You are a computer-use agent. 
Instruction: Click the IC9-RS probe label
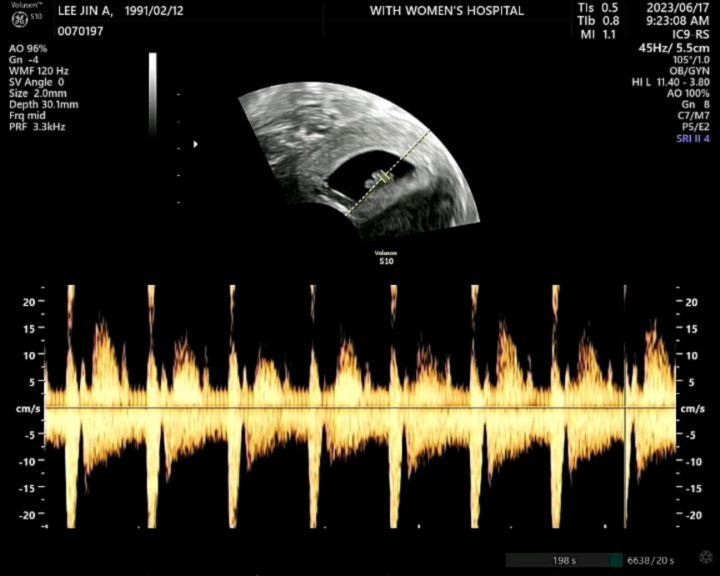(x=690, y=34)
